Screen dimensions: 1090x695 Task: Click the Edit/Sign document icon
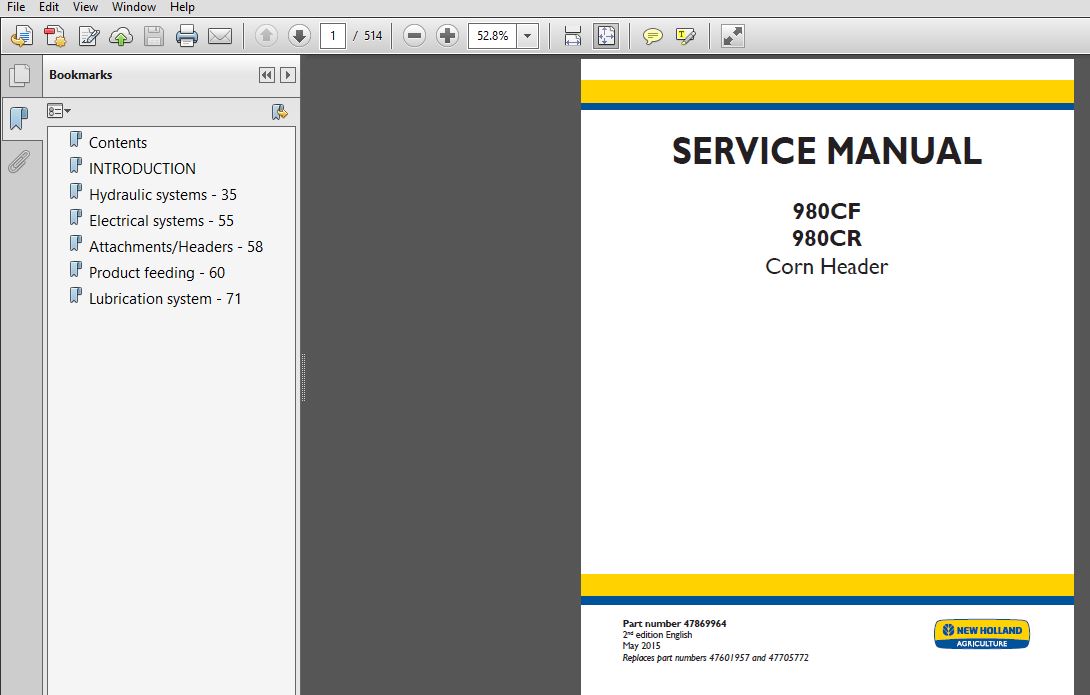pyautogui.click(x=88, y=35)
